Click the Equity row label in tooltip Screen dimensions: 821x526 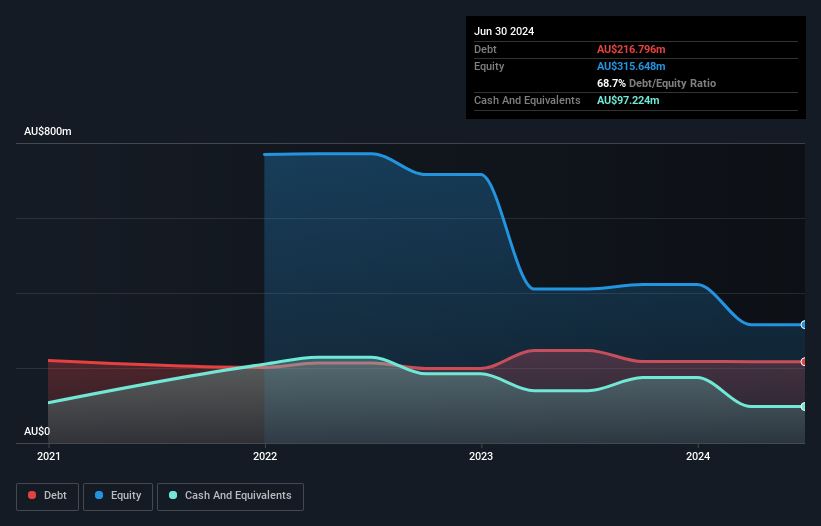489,66
